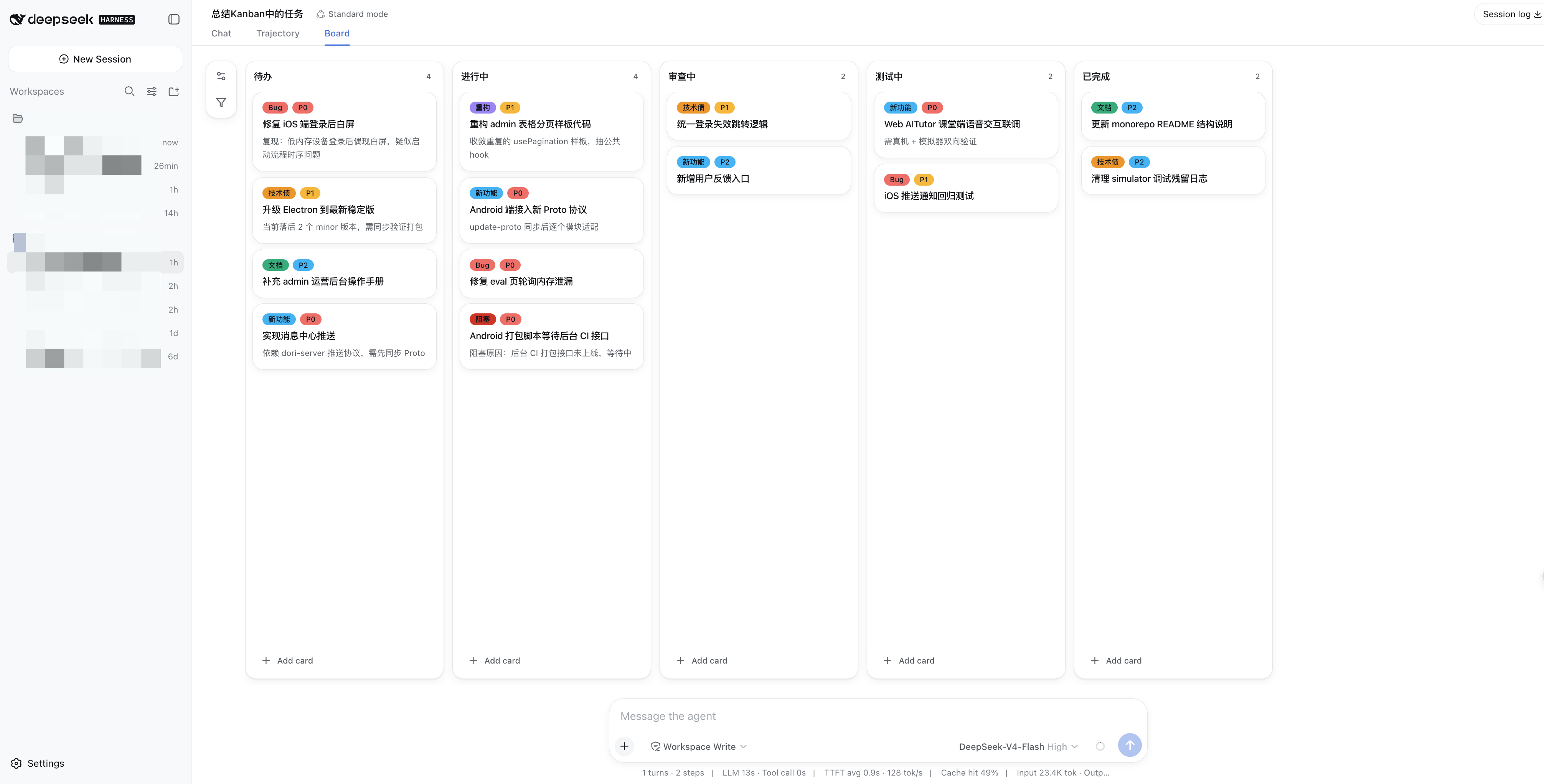Screen dimensions: 1544x784
Task: Open board view settings sliders icon
Action: (221, 76)
